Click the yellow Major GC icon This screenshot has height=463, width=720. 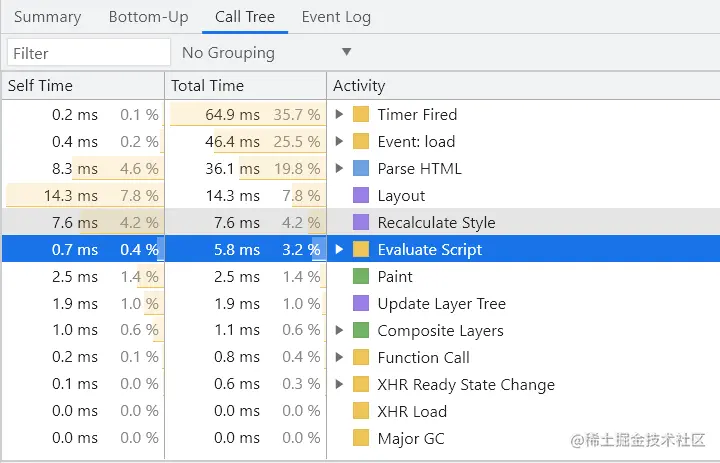361,438
